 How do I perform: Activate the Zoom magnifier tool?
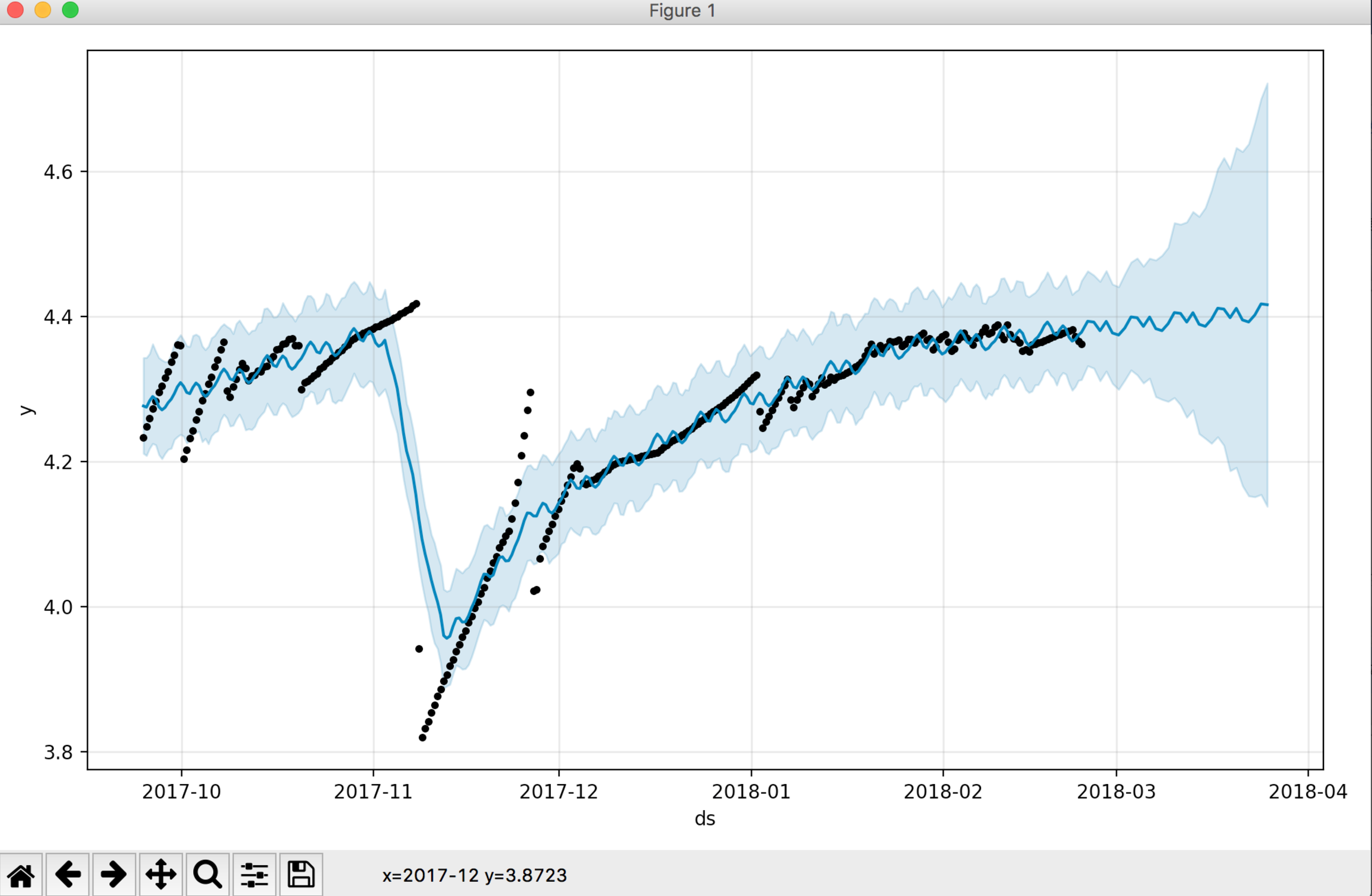coord(207,875)
